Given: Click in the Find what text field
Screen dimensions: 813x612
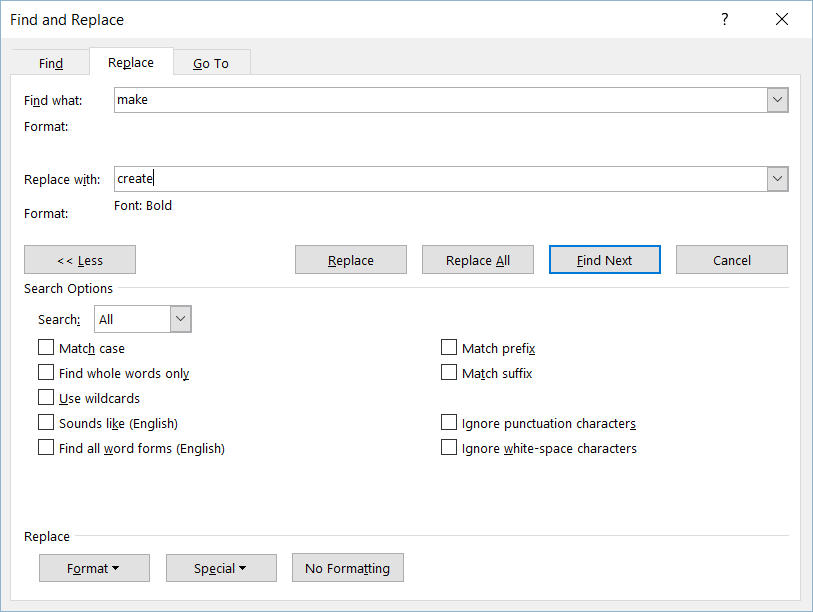Looking at the screenshot, I should (x=441, y=100).
